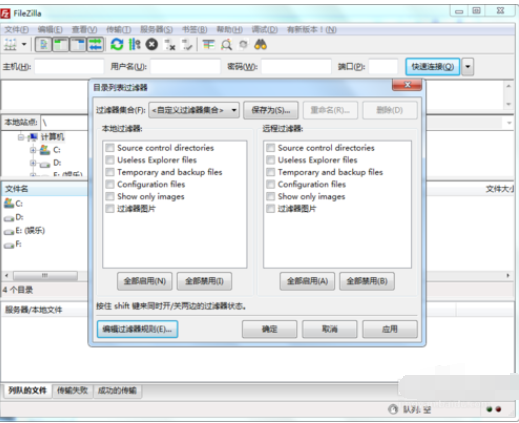Click the cancel current operation icon

(x=152, y=44)
